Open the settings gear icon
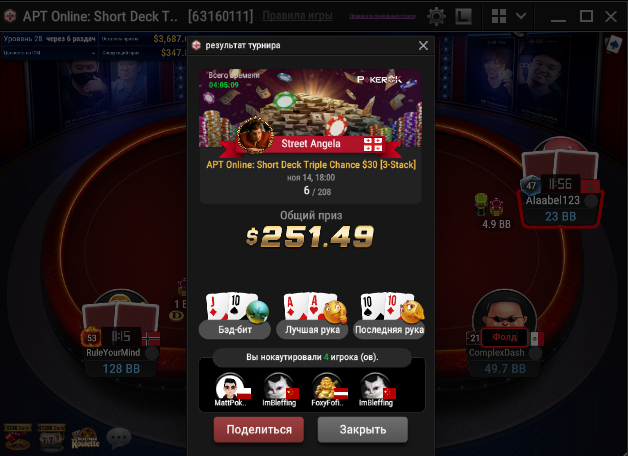 (x=437, y=16)
